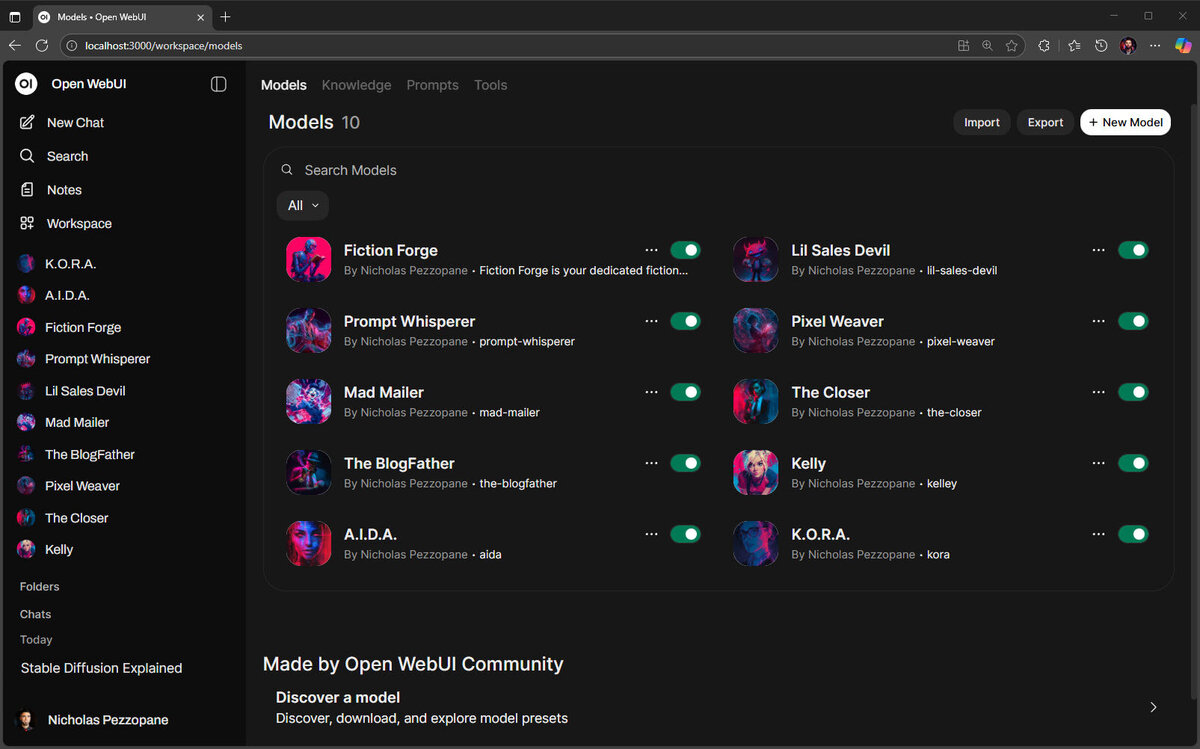Disable the Prompt Whisperer model toggle
Viewport: 1200px width, 749px height.
(685, 321)
